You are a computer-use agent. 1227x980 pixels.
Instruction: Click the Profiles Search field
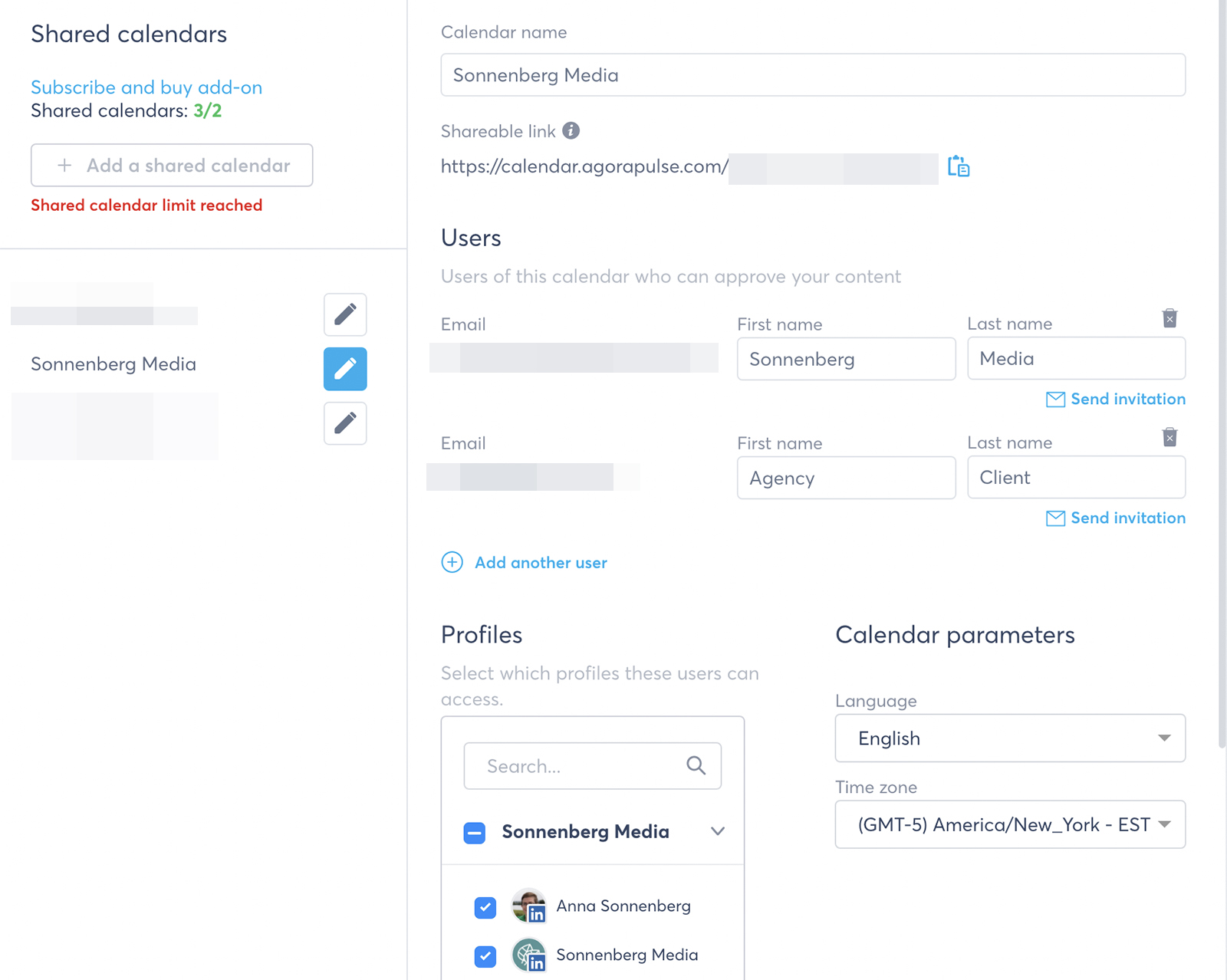(592, 765)
